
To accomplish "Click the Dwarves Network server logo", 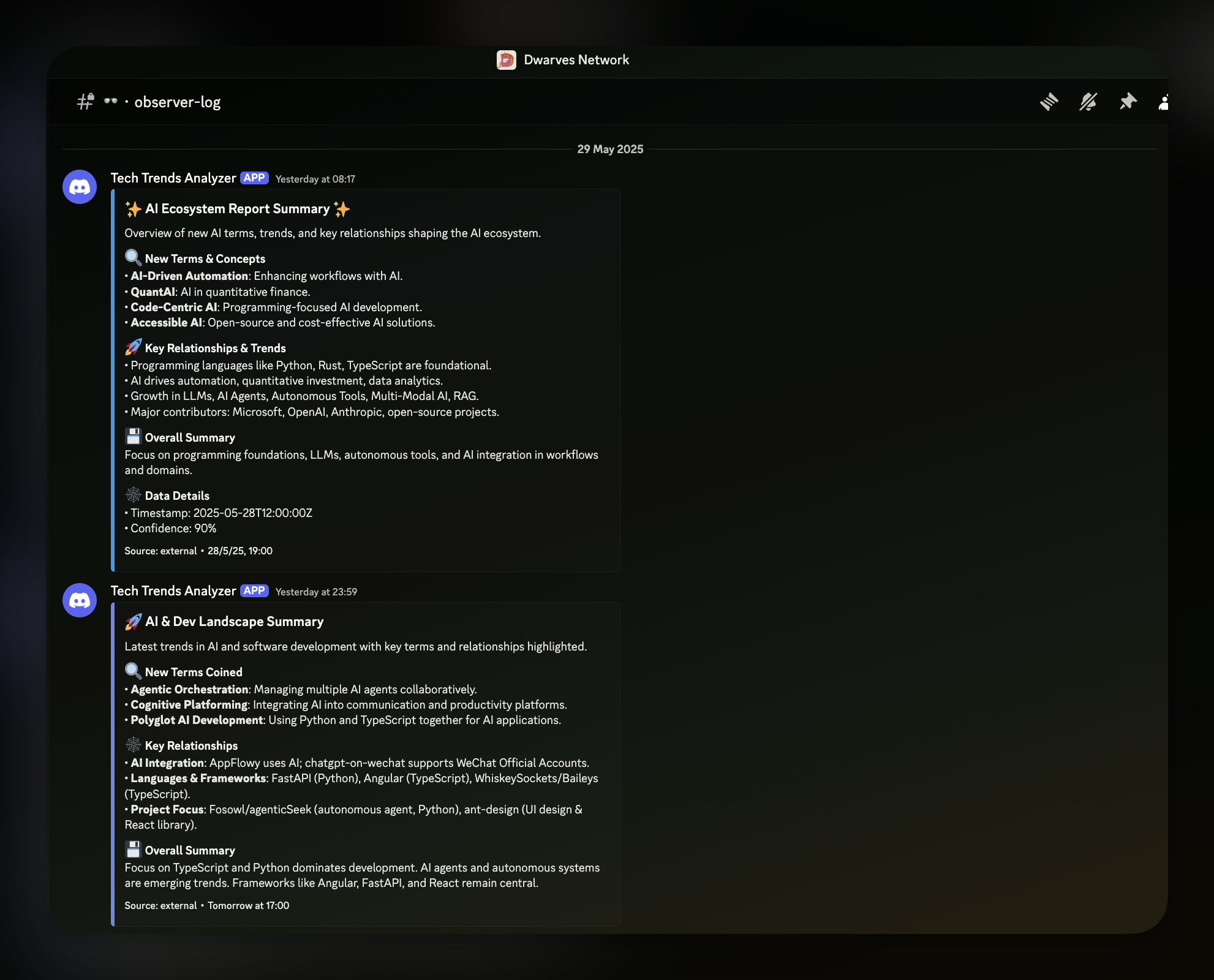I will tap(507, 60).
